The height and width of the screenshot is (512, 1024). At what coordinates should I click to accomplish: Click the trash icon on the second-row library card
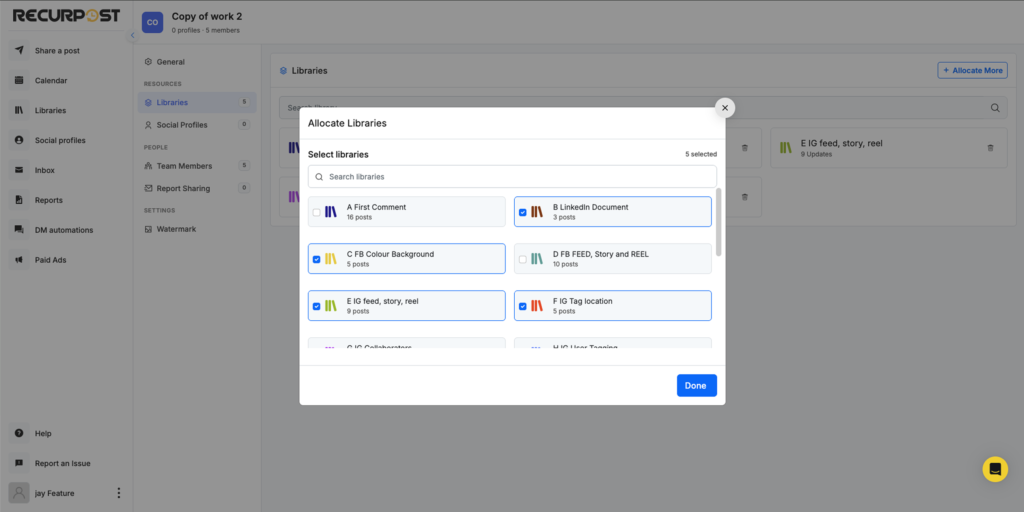(744, 197)
